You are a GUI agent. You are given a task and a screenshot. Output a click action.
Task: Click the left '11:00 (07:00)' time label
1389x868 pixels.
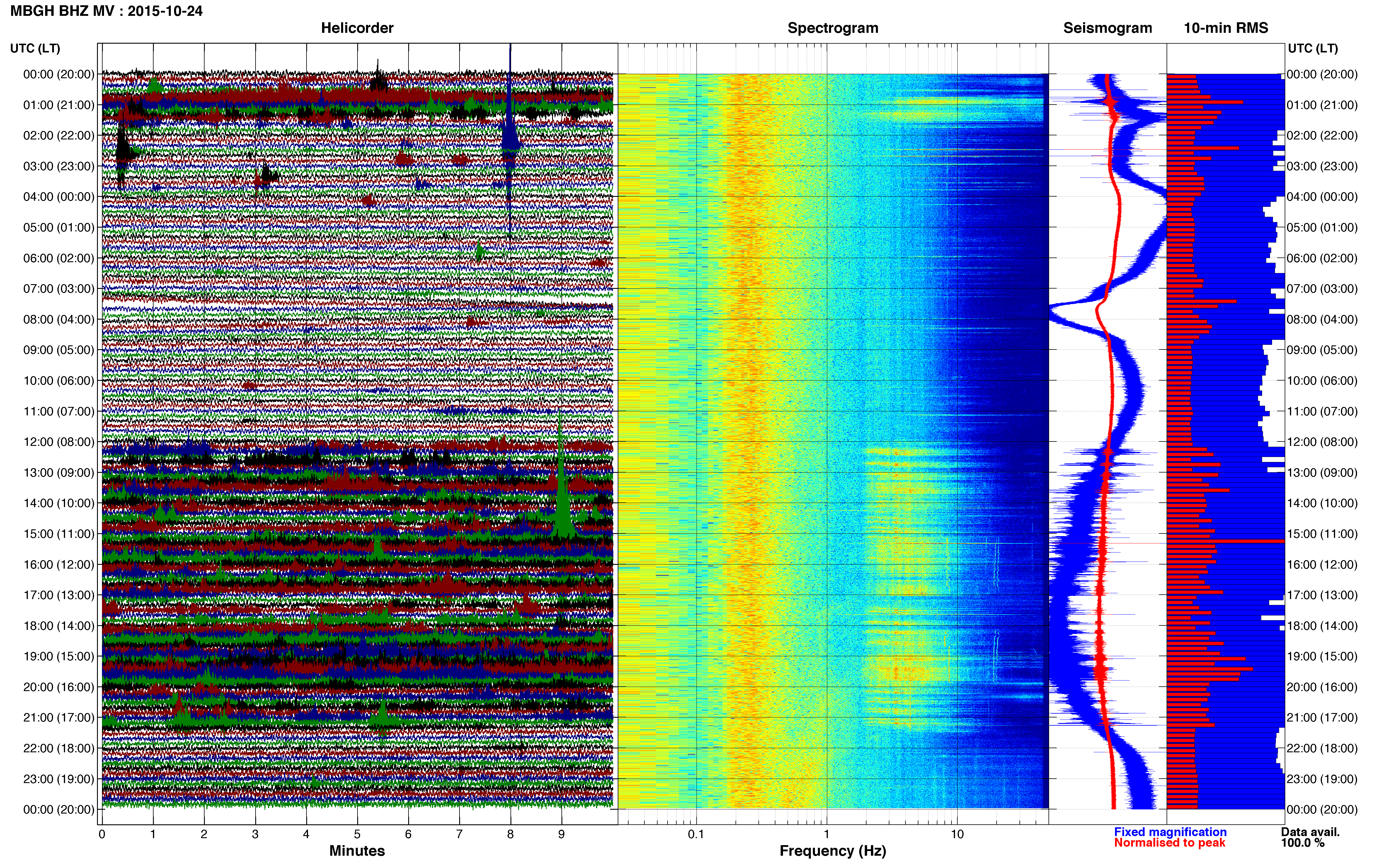59,412
